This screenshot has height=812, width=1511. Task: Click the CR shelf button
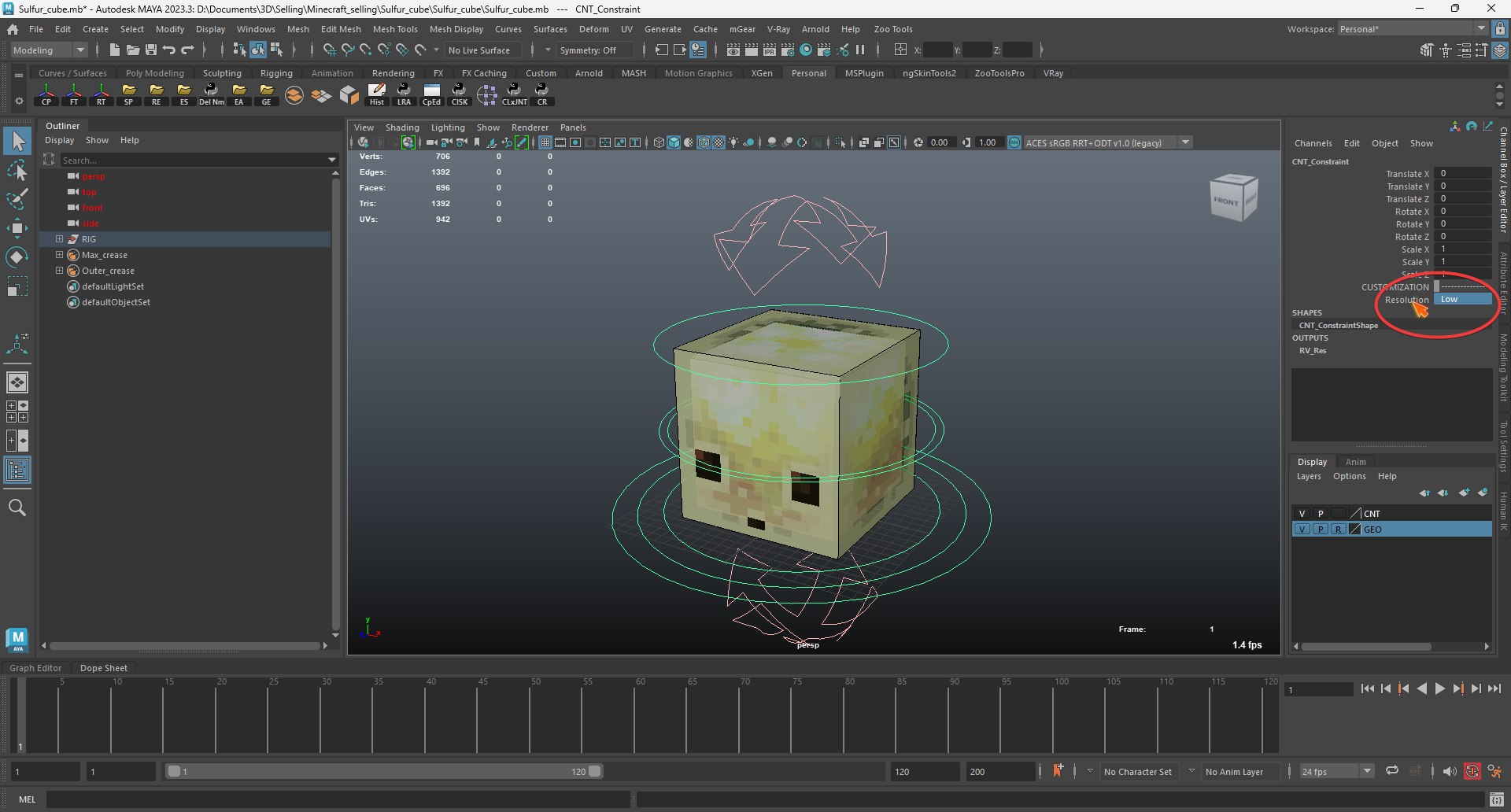tap(542, 95)
